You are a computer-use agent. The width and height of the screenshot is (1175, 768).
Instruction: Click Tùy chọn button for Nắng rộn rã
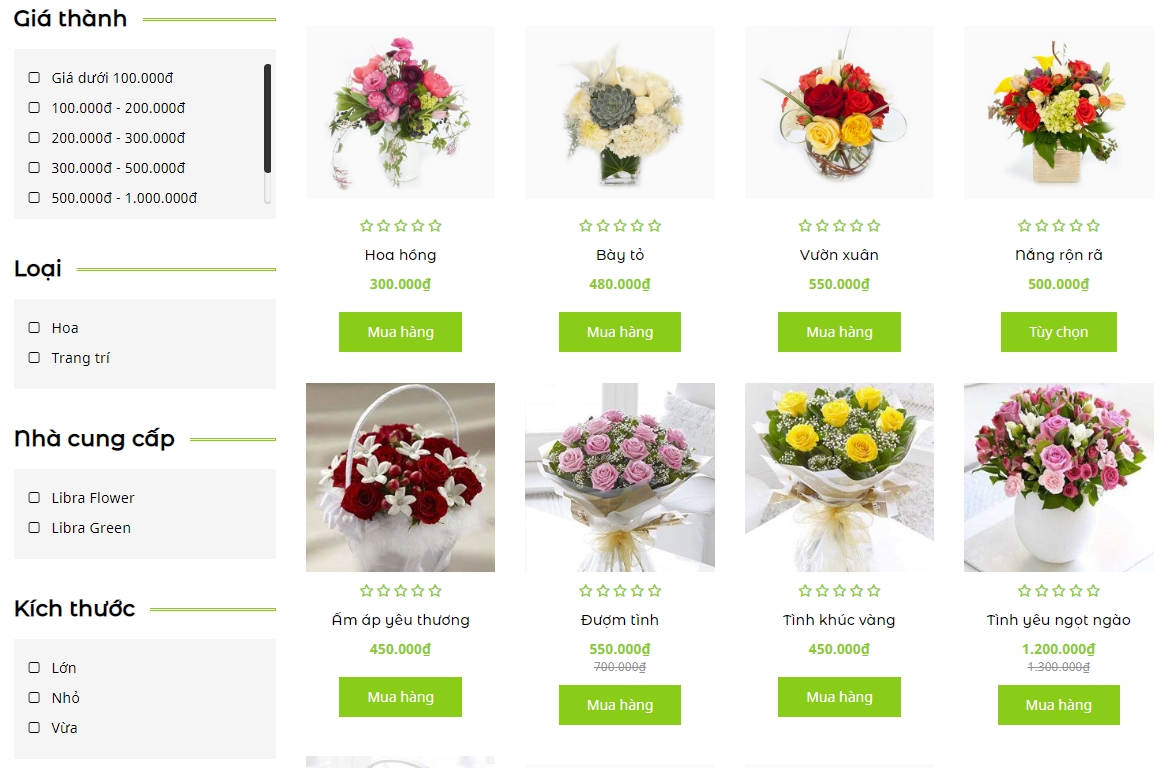1058,332
